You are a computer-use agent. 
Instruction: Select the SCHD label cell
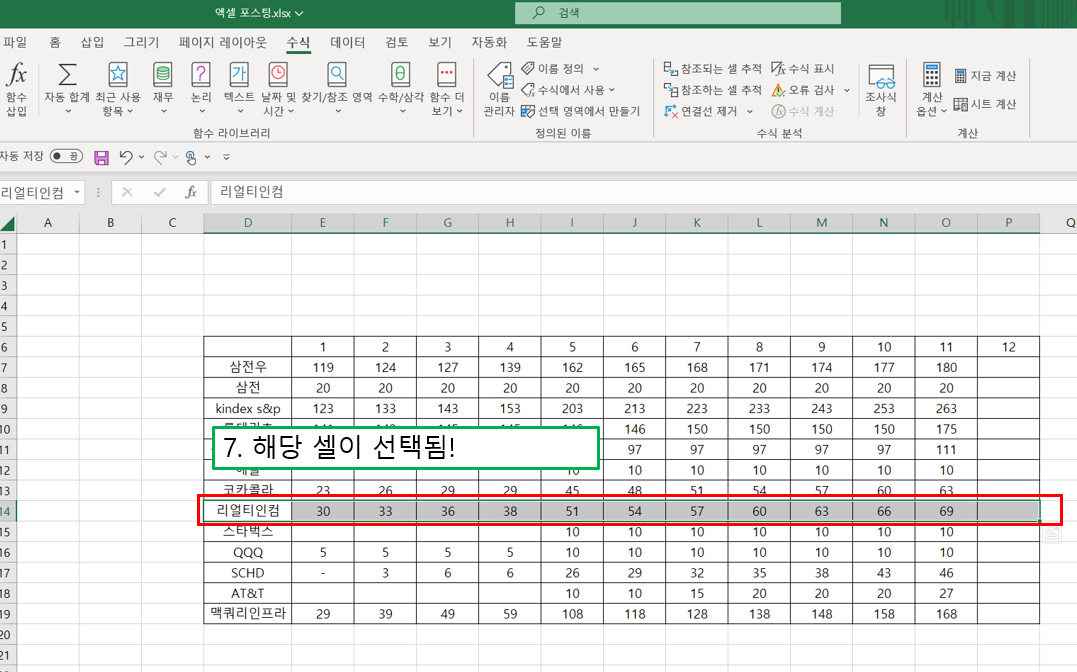pyautogui.click(x=248, y=572)
